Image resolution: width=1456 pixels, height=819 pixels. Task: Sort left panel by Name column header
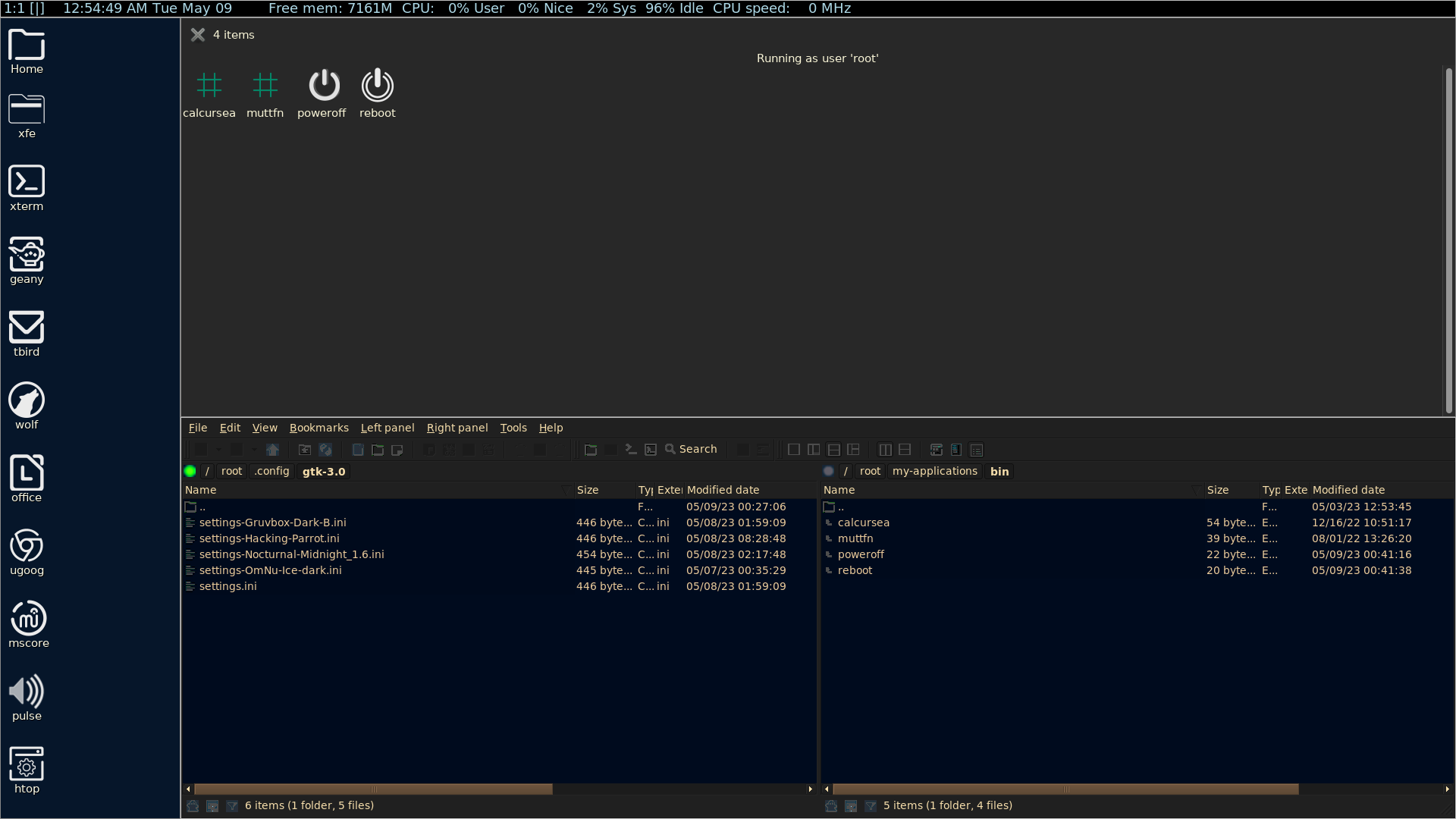pos(201,491)
